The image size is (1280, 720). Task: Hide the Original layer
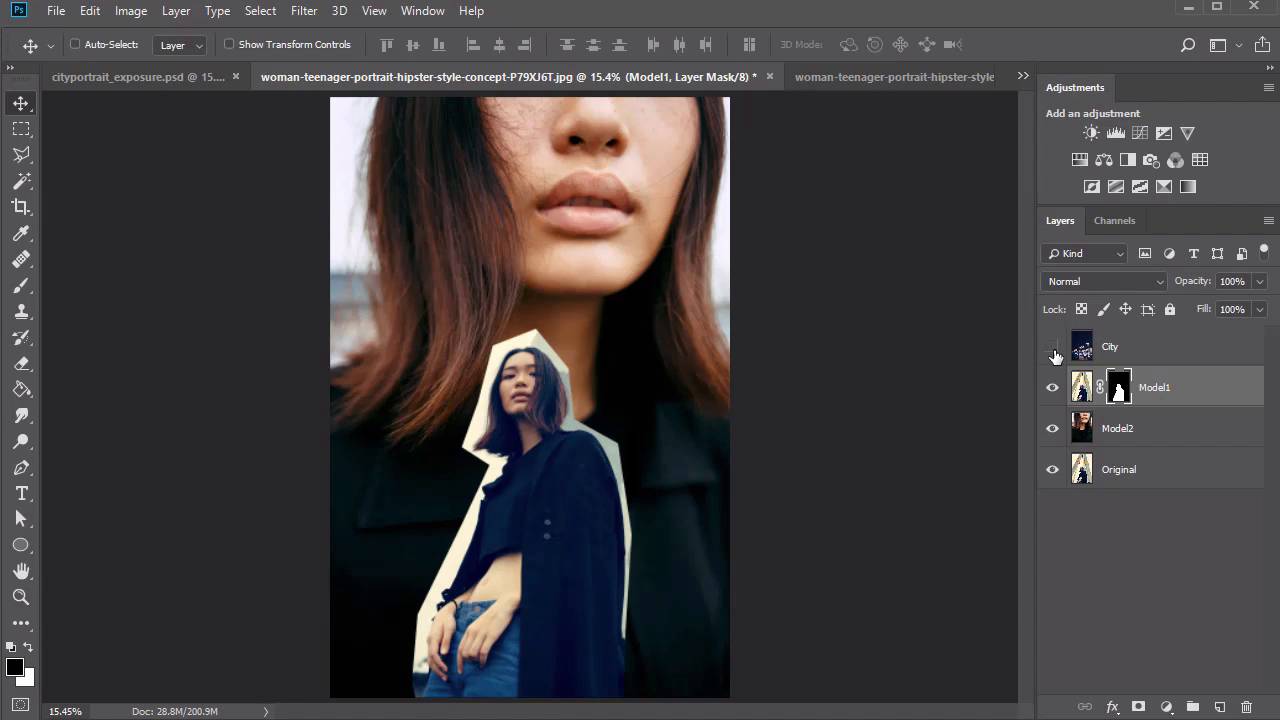point(1052,470)
